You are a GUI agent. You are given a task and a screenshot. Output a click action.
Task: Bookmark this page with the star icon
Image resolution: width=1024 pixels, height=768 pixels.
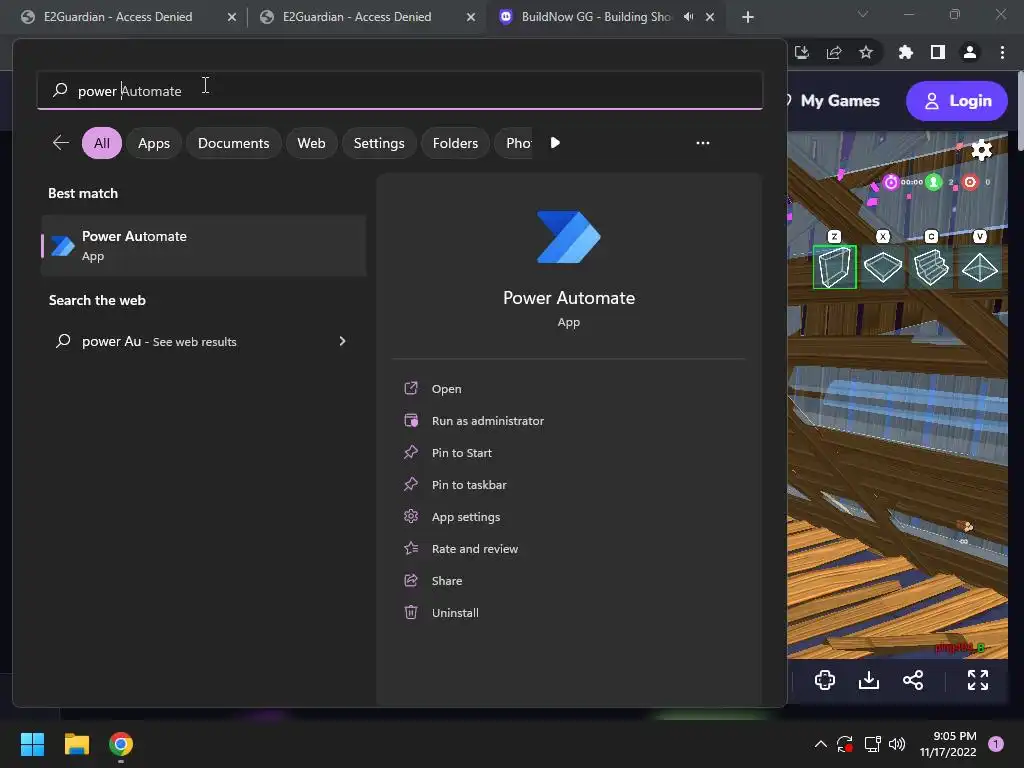[x=866, y=52]
